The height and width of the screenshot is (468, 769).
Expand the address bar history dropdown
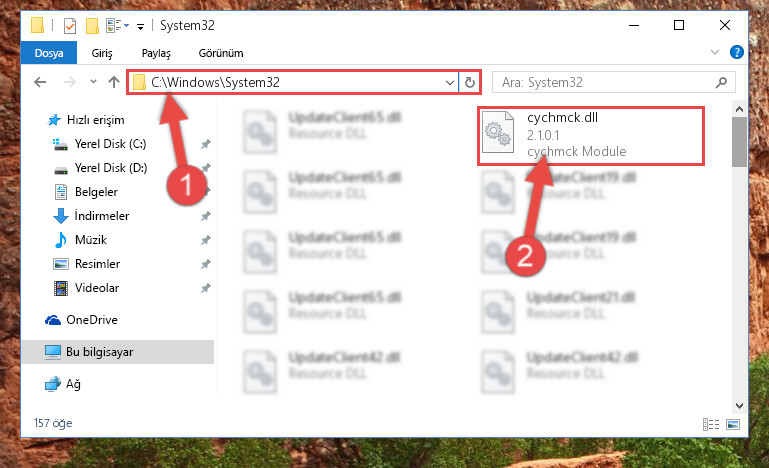click(449, 82)
